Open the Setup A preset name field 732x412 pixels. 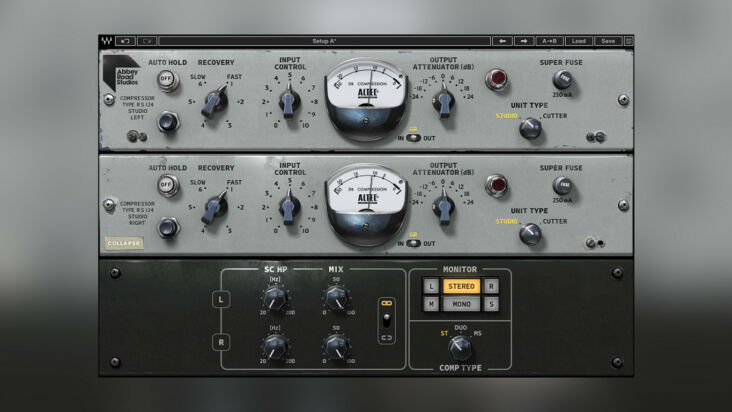coord(324,41)
